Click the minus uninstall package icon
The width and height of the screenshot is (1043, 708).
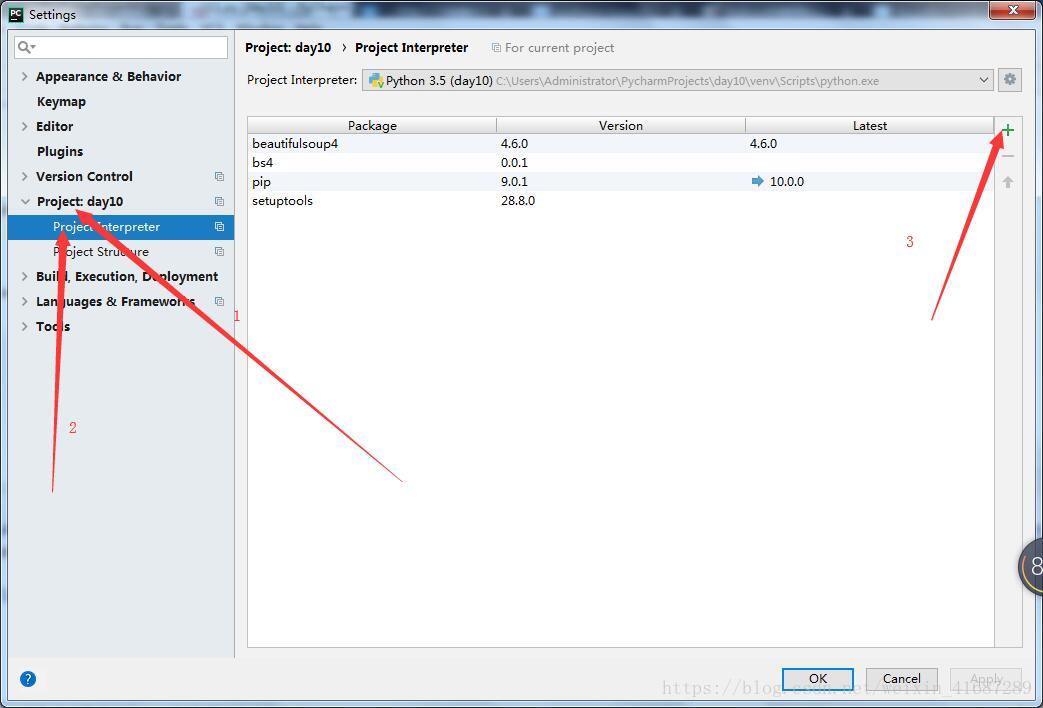point(1008,156)
